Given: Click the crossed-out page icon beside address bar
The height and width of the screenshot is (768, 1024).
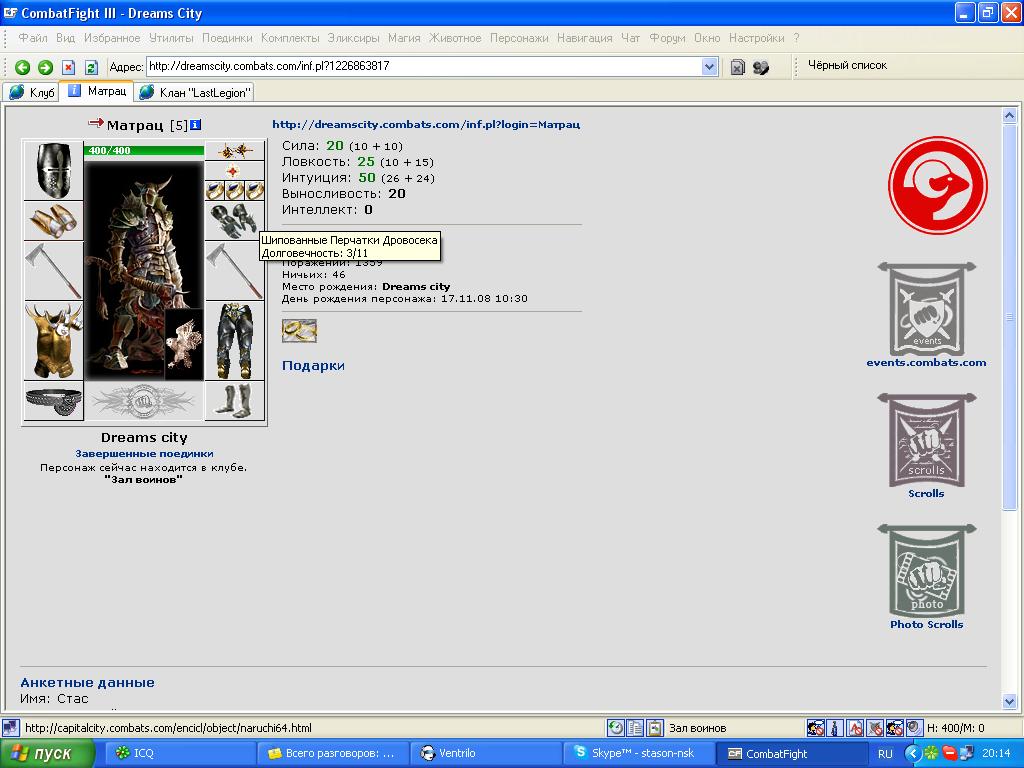Looking at the screenshot, I should (x=737, y=67).
